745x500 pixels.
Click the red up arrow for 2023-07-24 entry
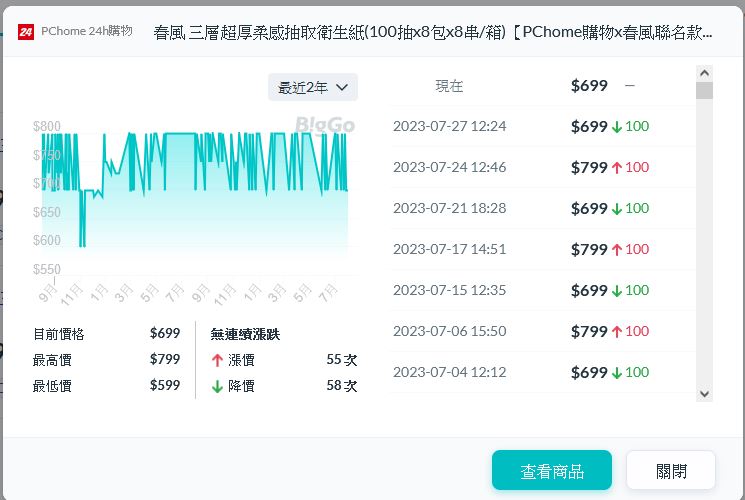[x=617, y=167]
